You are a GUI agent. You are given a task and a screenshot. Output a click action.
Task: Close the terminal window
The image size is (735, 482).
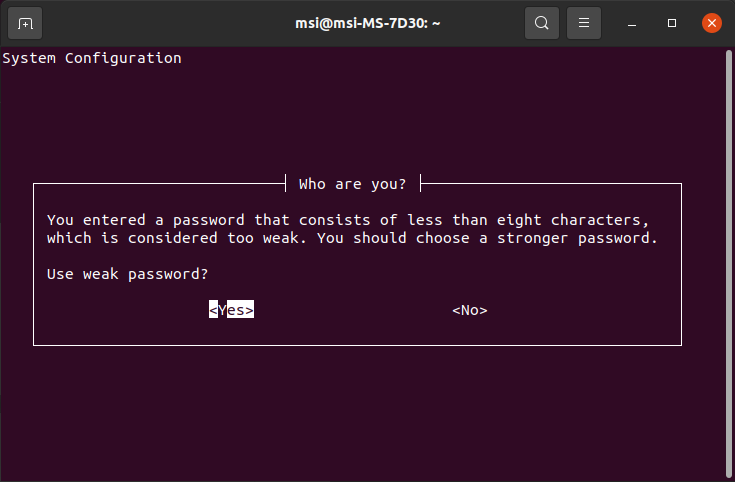tap(712, 23)
